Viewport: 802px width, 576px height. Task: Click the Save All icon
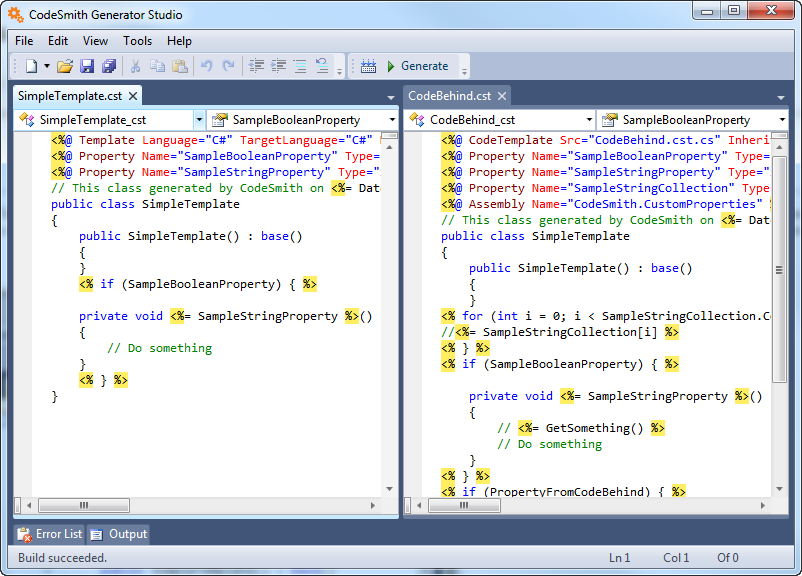109,66
